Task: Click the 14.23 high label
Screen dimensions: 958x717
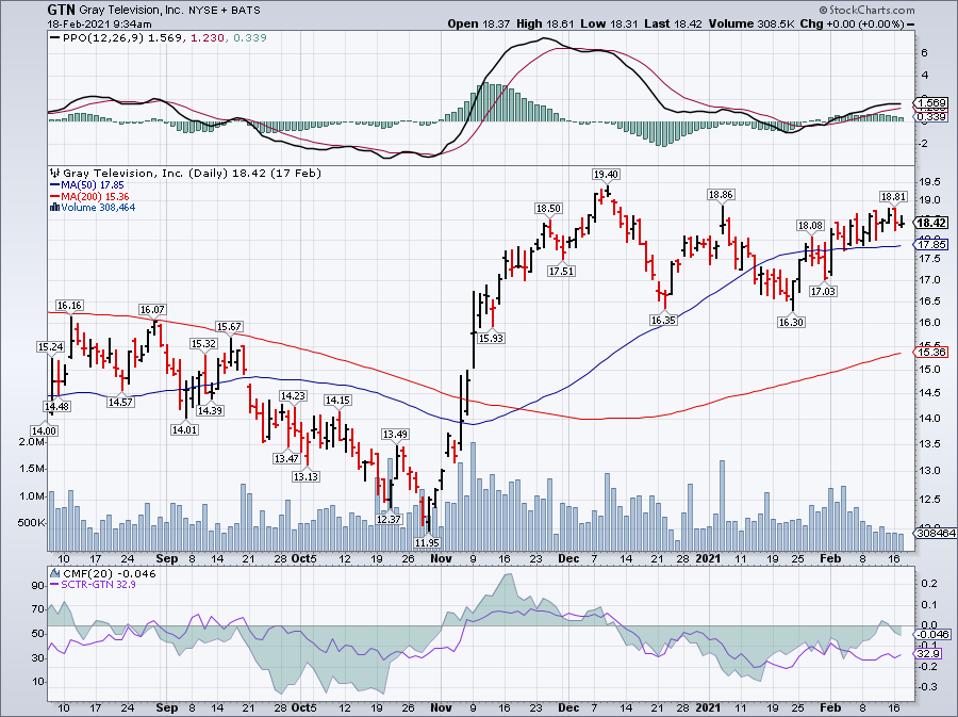Action: (293, 396)
